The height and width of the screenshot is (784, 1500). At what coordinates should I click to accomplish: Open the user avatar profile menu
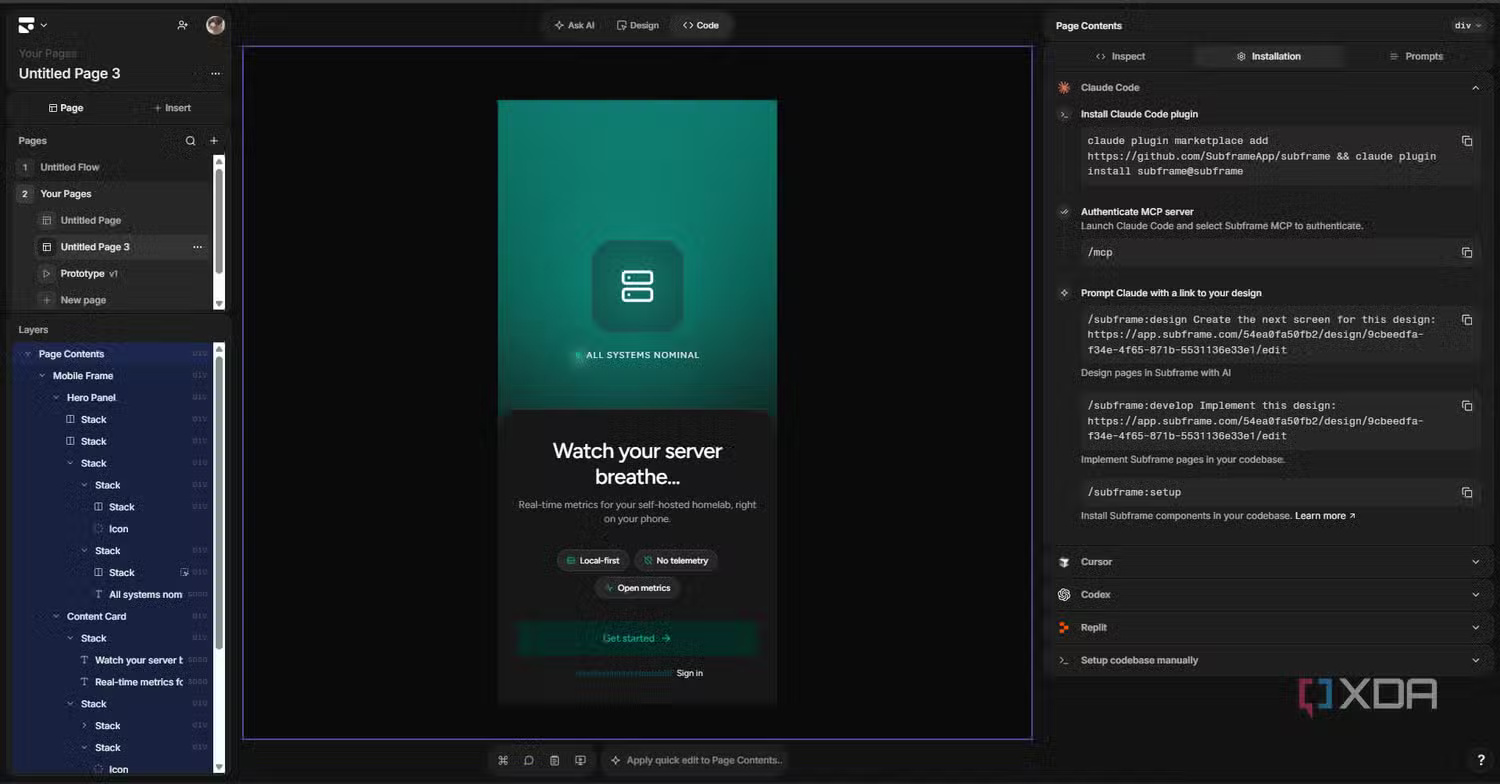215,25
